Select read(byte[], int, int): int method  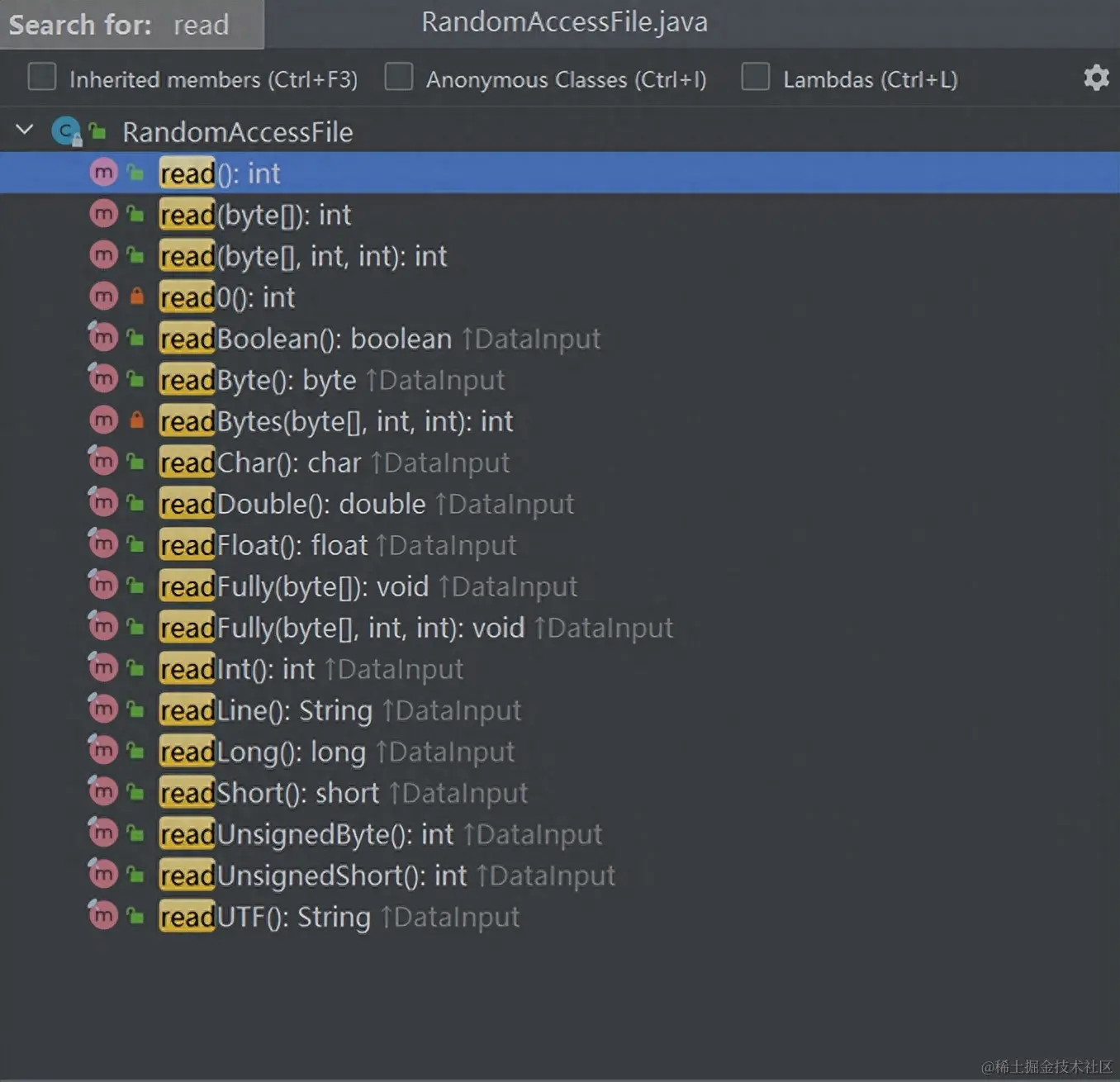click(303, 256)
